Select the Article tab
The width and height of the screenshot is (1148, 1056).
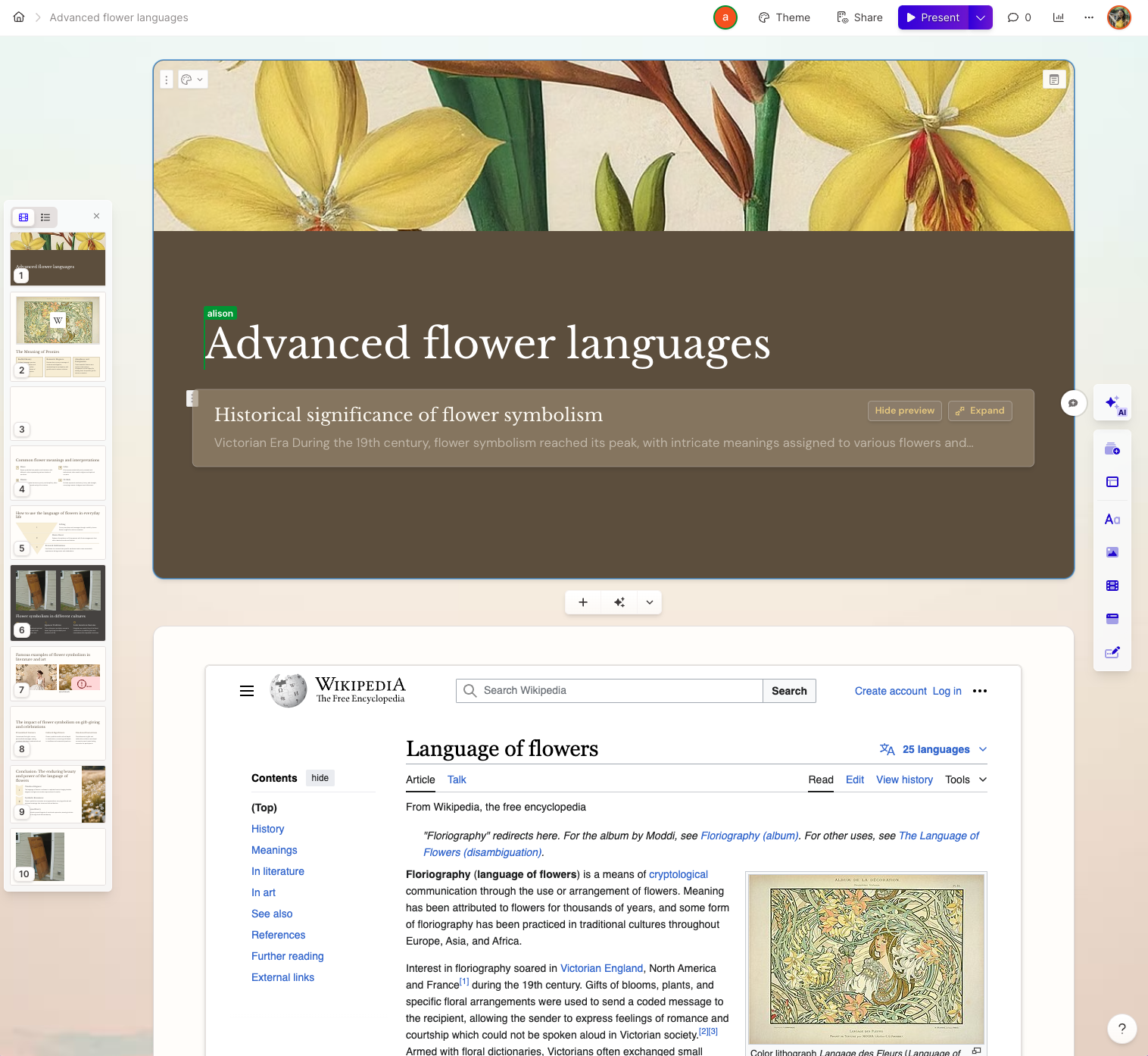420,780
